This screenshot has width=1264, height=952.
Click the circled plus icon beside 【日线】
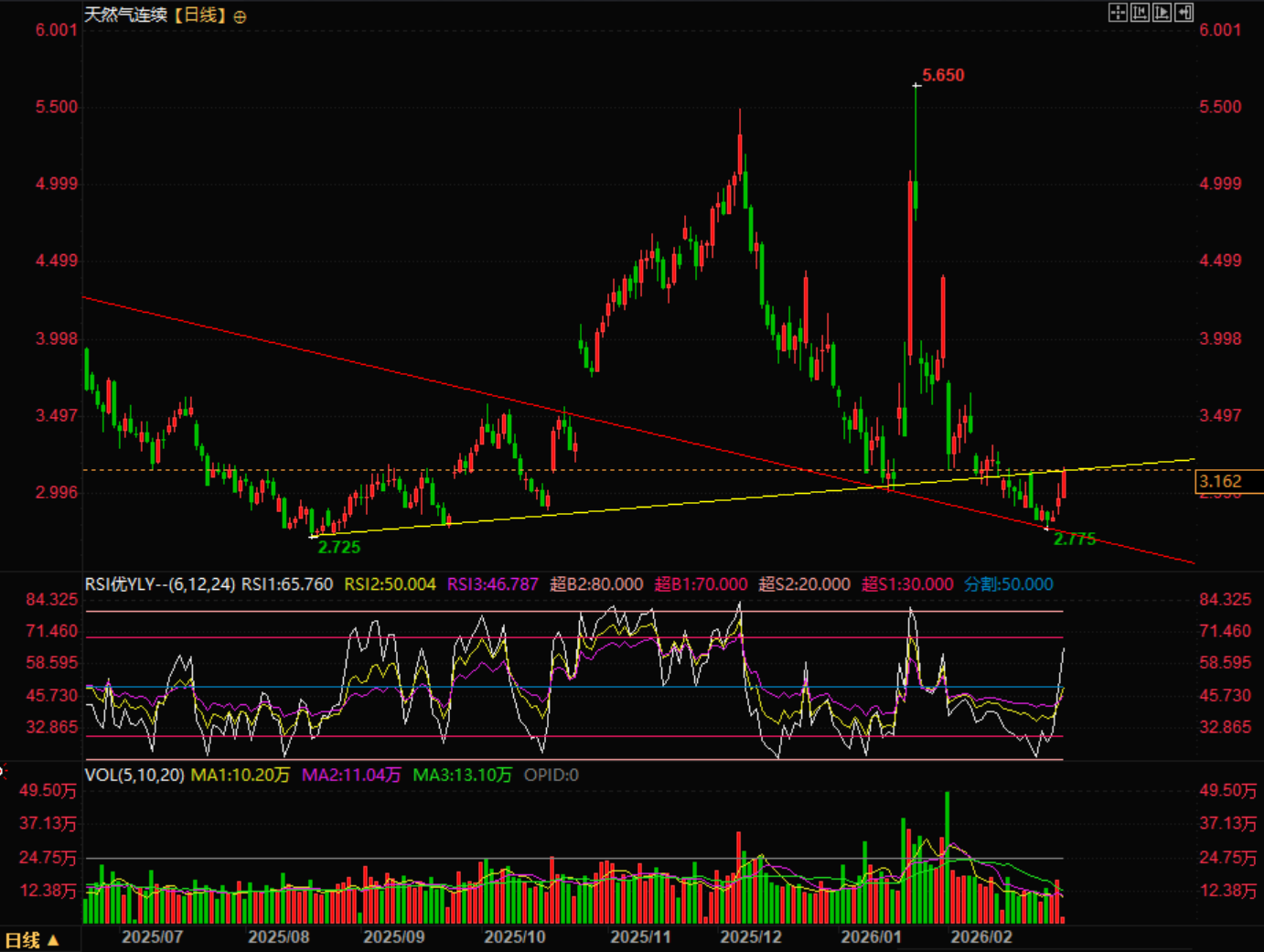[x=240, y=16]
